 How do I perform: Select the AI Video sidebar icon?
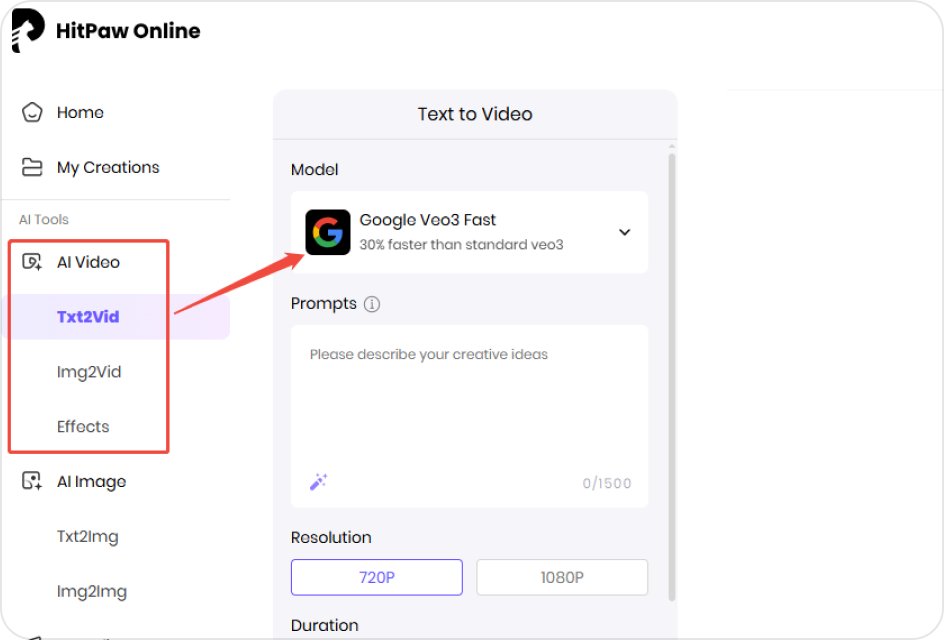pos(30,262)
